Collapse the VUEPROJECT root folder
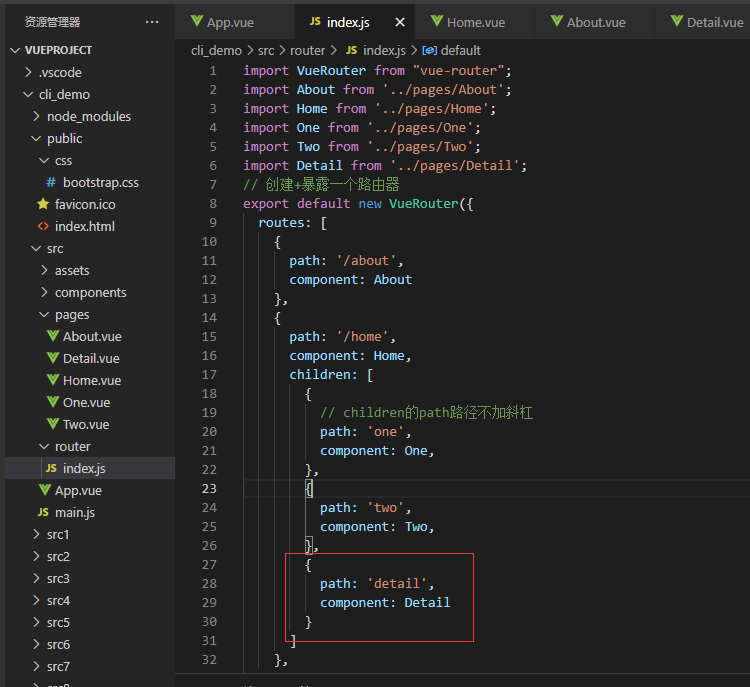Viewport: 750px width, 687px height. click(15, 50)
